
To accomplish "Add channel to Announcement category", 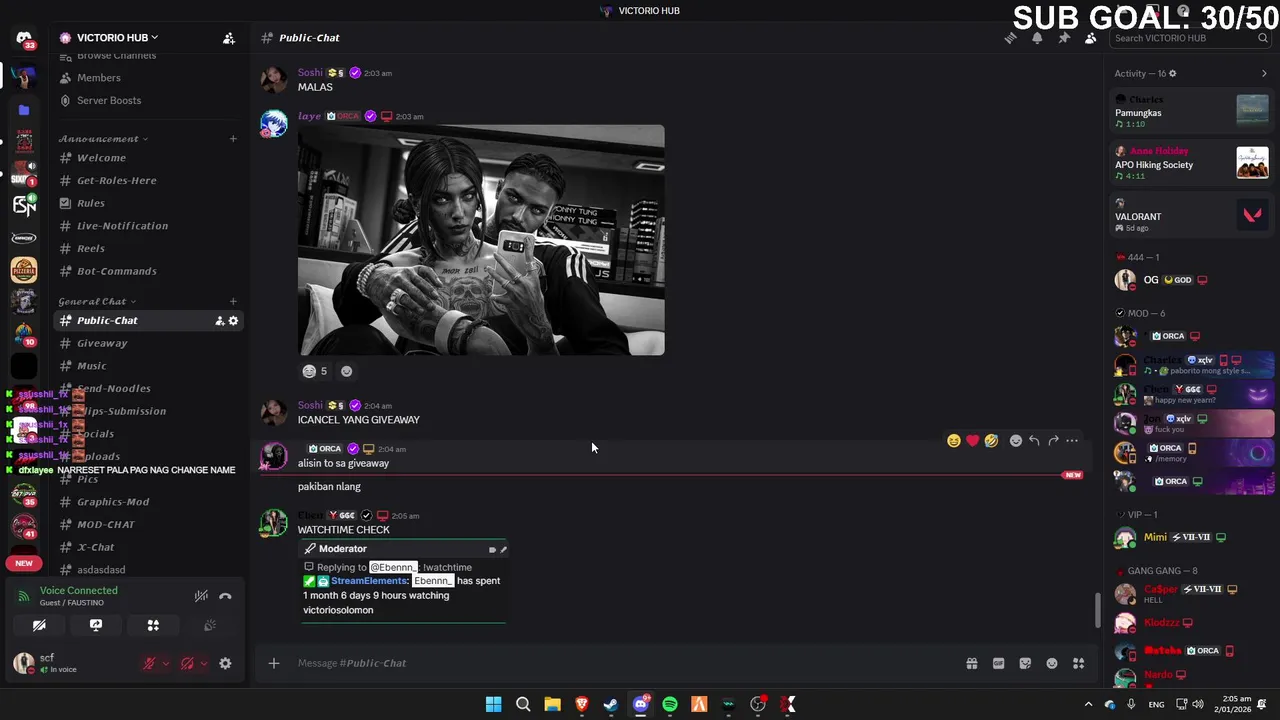I will [x=233, y=139].
